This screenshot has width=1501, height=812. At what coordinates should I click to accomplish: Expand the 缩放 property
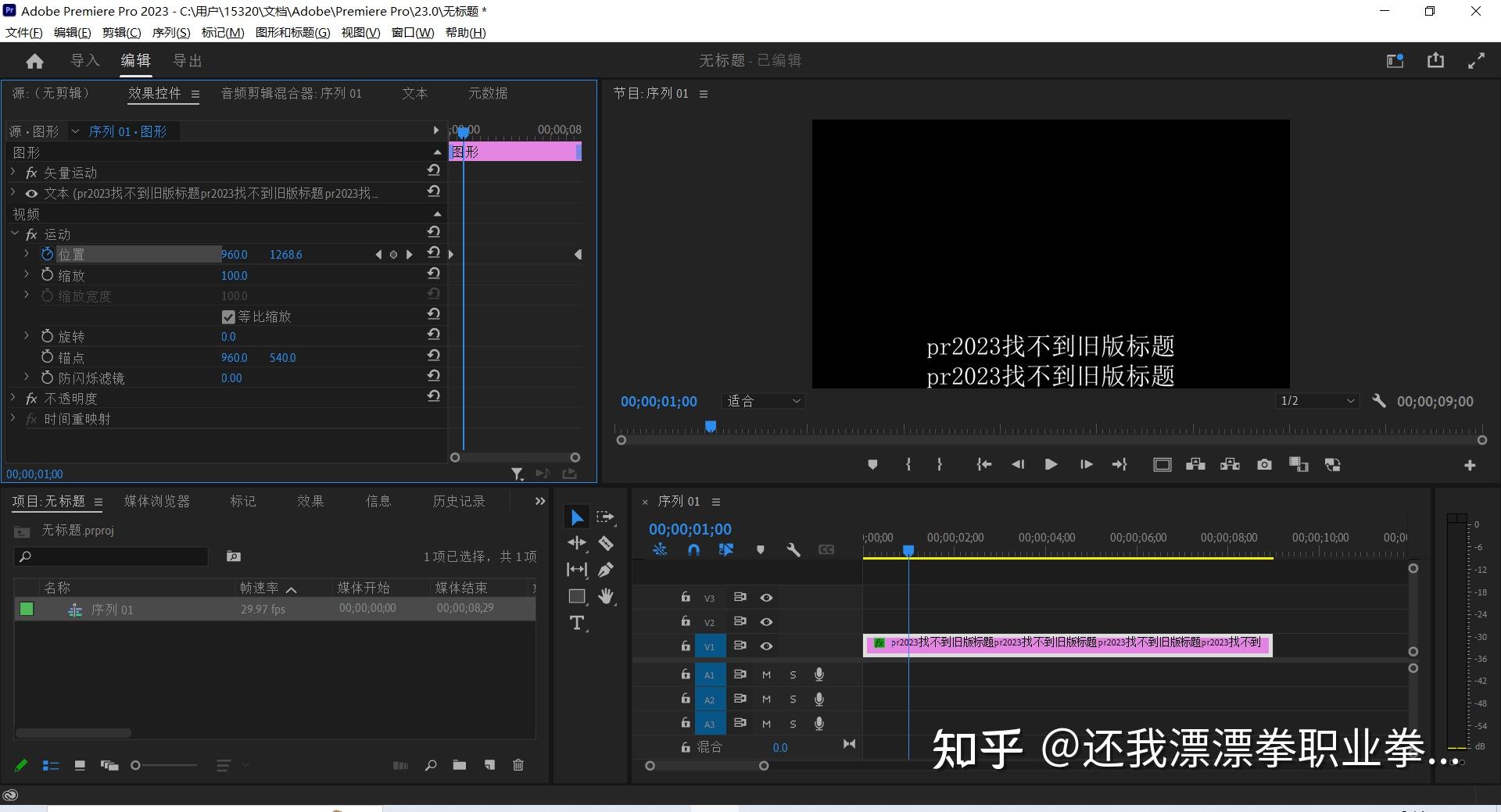[27, 274]
